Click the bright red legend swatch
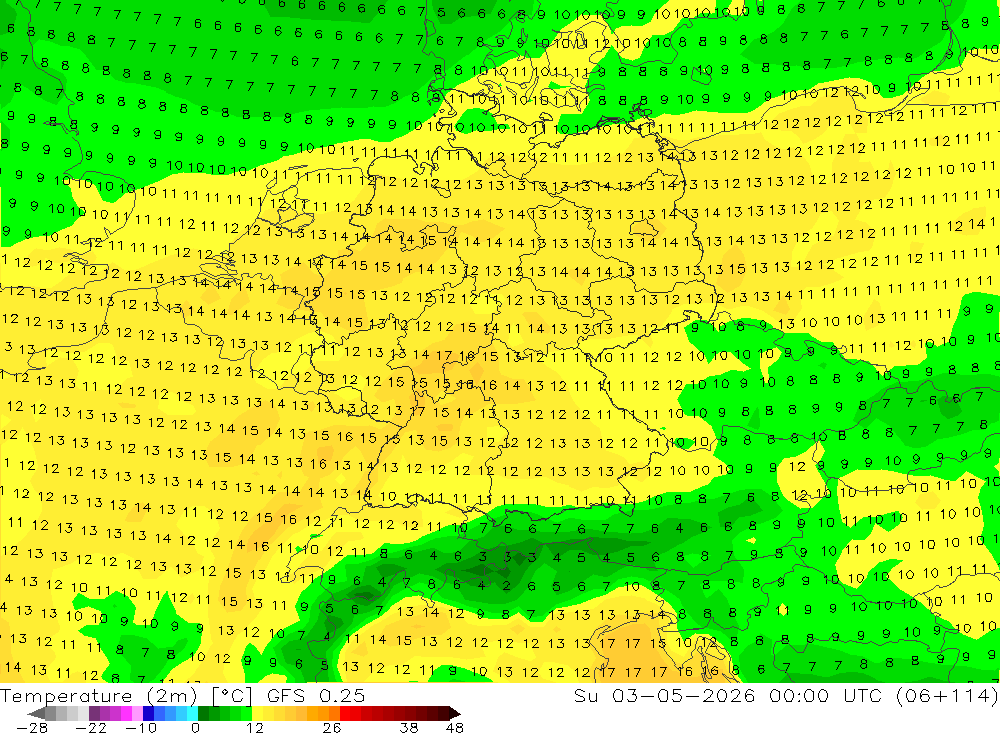 tap(345, 713)
